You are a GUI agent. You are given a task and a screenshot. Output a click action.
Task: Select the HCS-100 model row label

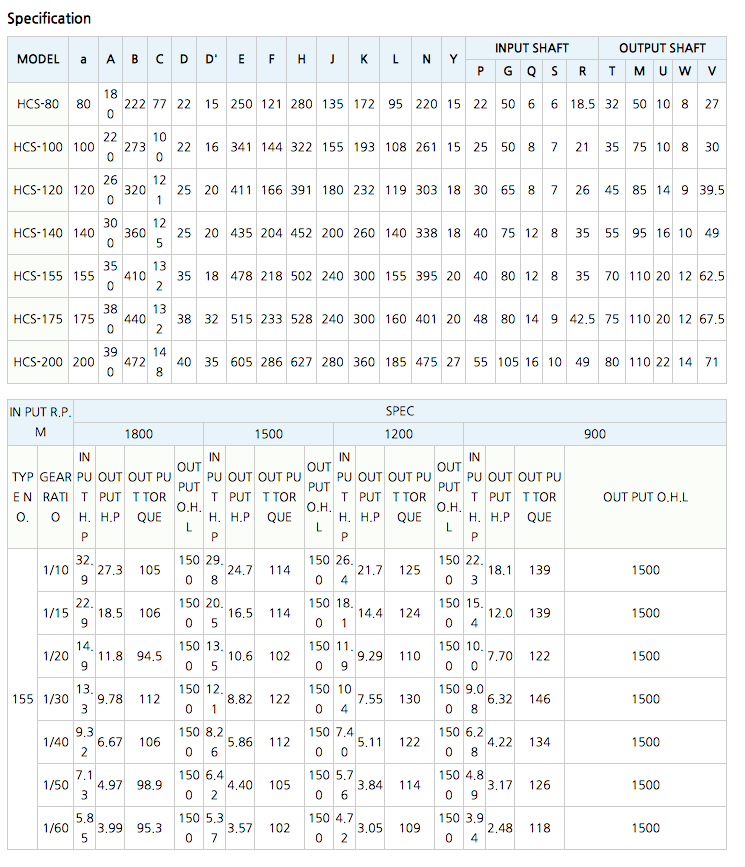[38, 147]
